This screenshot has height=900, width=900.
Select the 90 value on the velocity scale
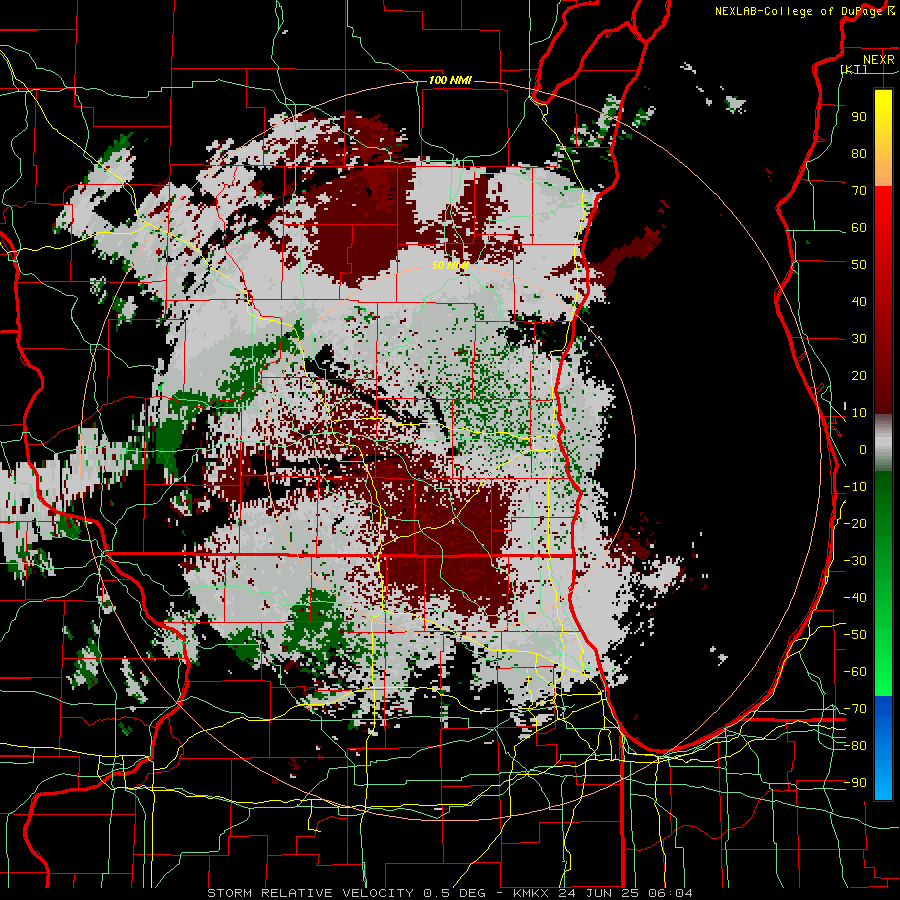(859, 117)
